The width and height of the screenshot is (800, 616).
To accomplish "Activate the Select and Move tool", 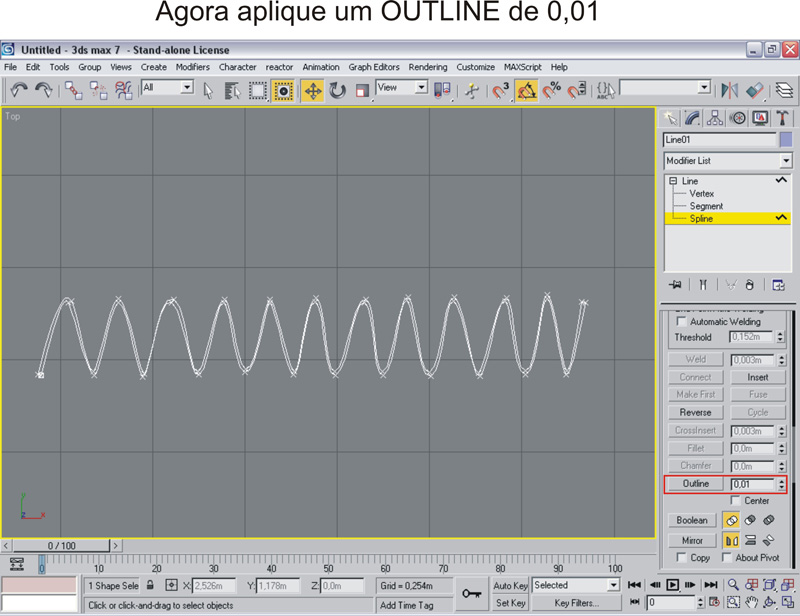I will (x=312, y=91).
